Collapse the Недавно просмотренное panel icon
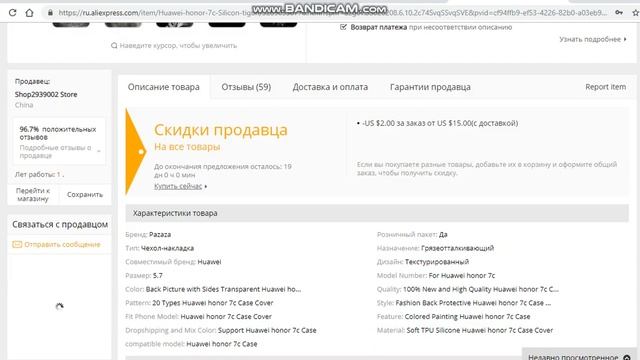Screen dimensions: 640x360 tap(627, 357)
